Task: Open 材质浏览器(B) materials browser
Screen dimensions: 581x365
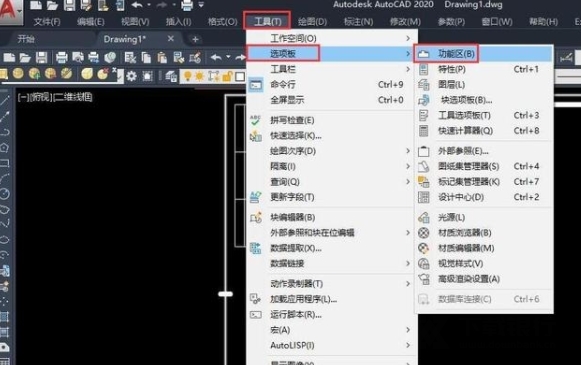Action: point(484,233)
